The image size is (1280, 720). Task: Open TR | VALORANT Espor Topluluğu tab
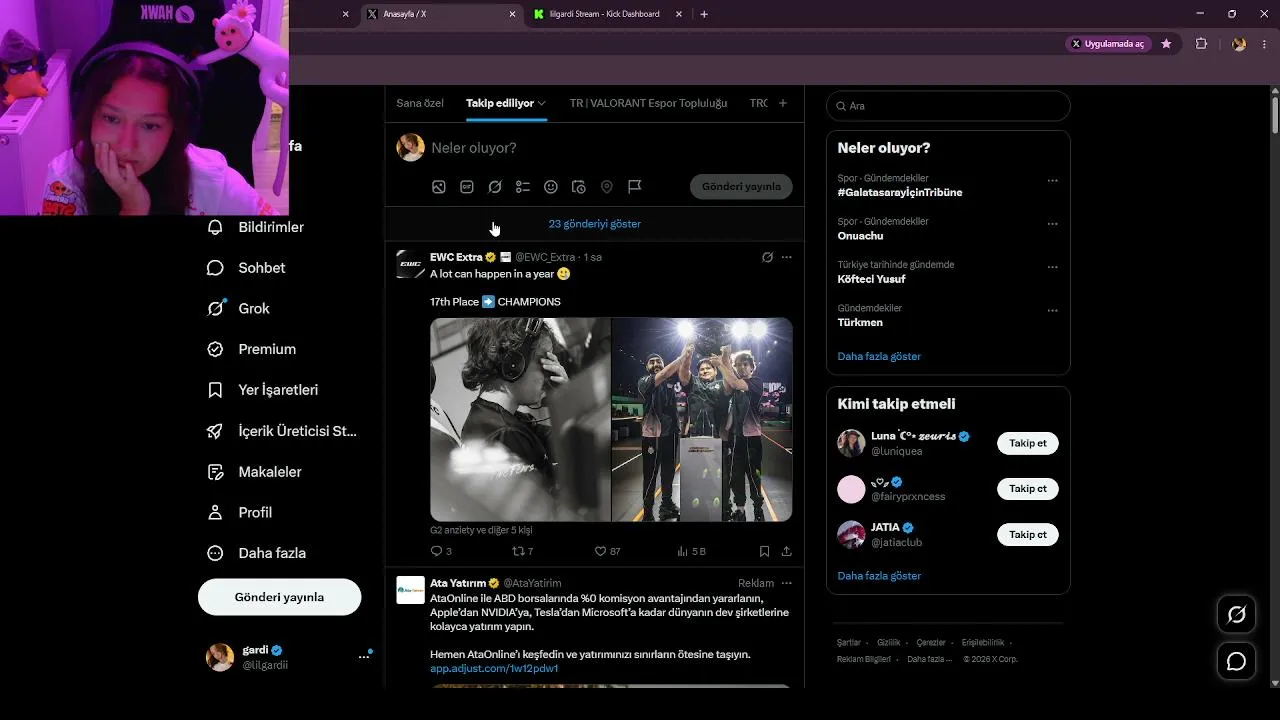(x=648, y=103)
